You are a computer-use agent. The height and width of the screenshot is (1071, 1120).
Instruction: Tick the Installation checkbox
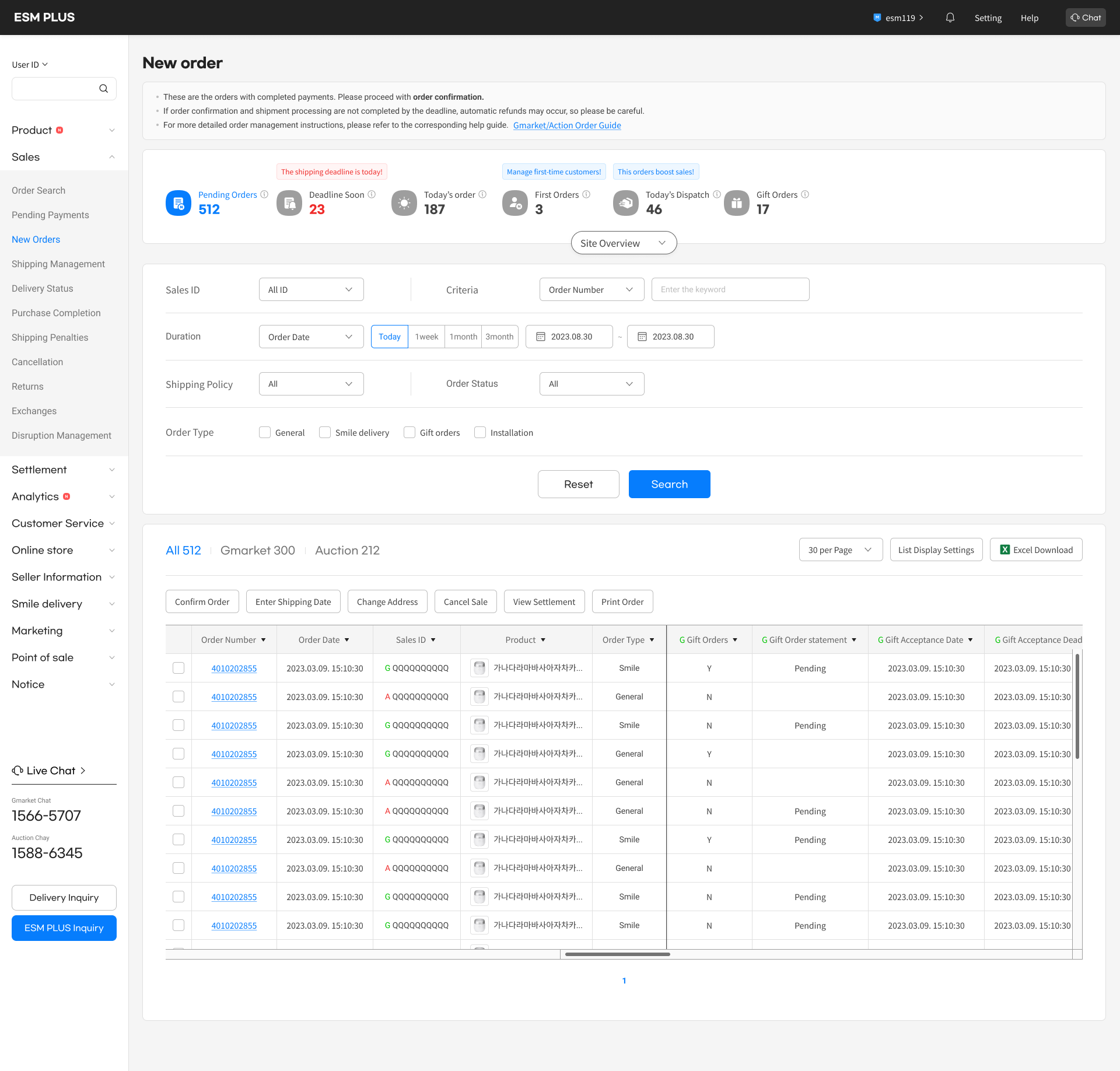(x=480, y=432)
